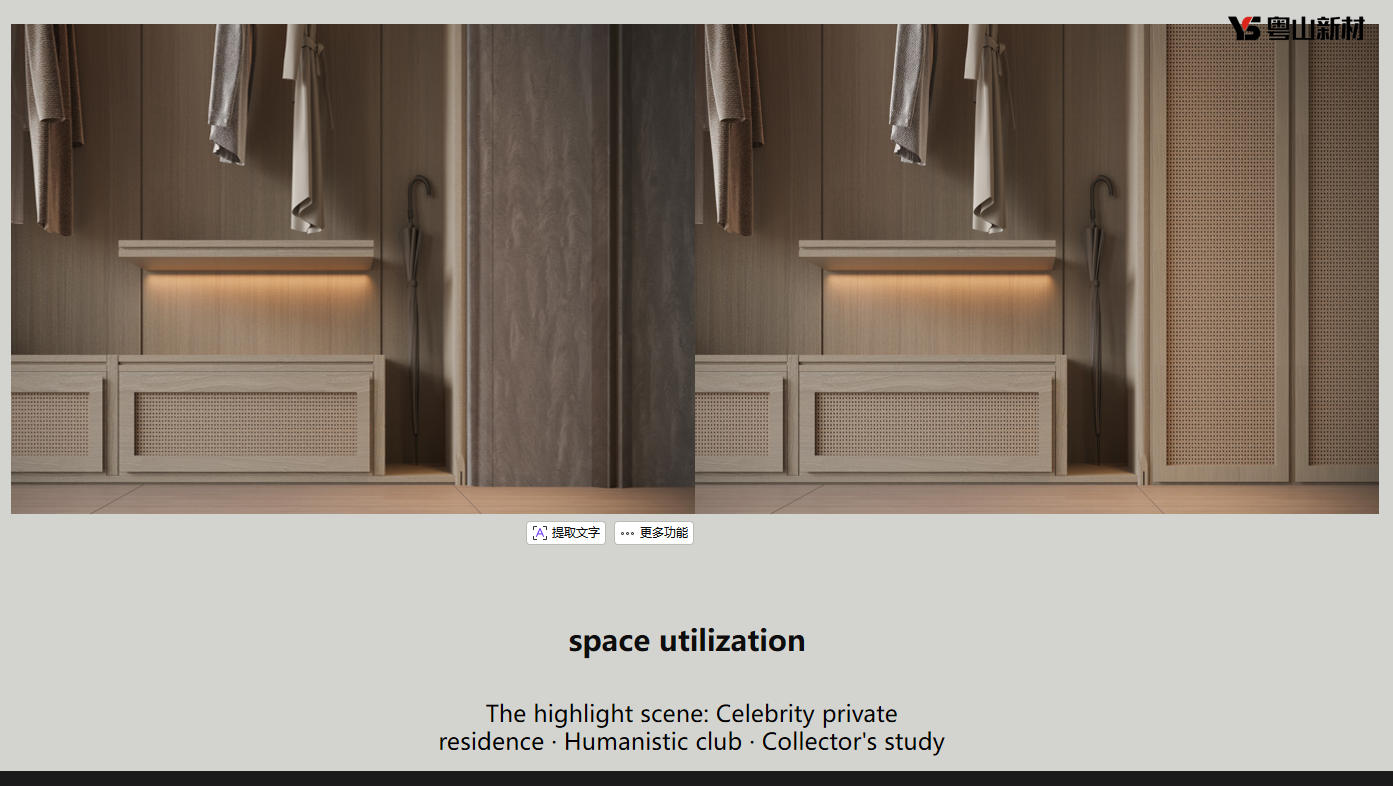
Task: Click the YS emblem in the logo
Action: (x=1244, y=28)
